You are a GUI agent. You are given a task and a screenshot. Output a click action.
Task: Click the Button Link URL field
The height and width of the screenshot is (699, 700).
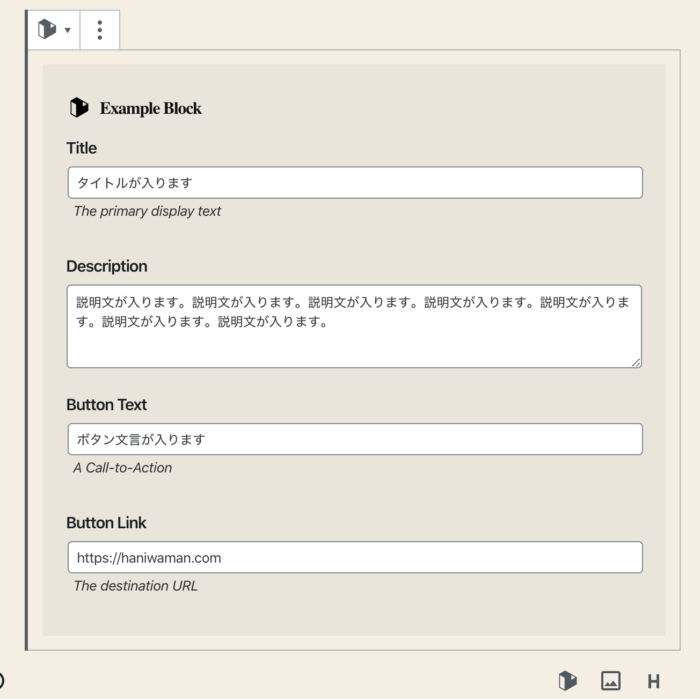355,558
